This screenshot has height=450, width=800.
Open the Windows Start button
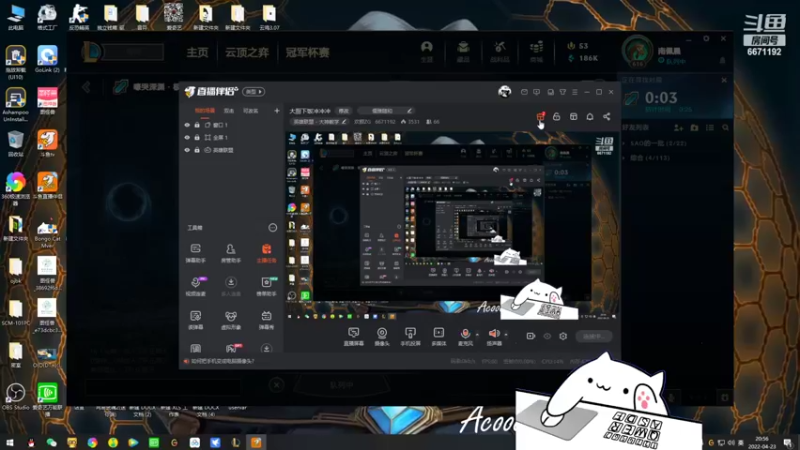click(10, 442)
